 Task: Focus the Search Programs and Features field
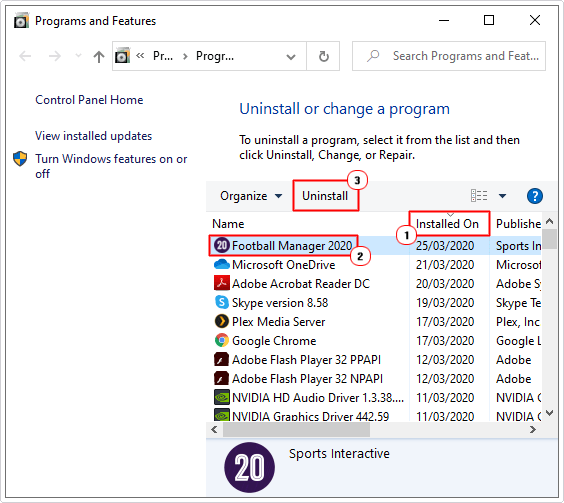click(x=449, y=56)
